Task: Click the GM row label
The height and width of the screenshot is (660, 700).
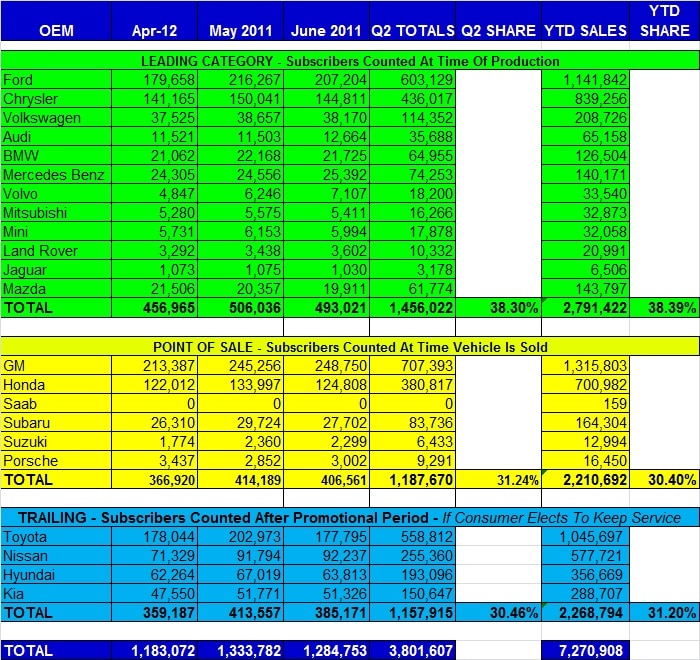Action: point(14,366)
